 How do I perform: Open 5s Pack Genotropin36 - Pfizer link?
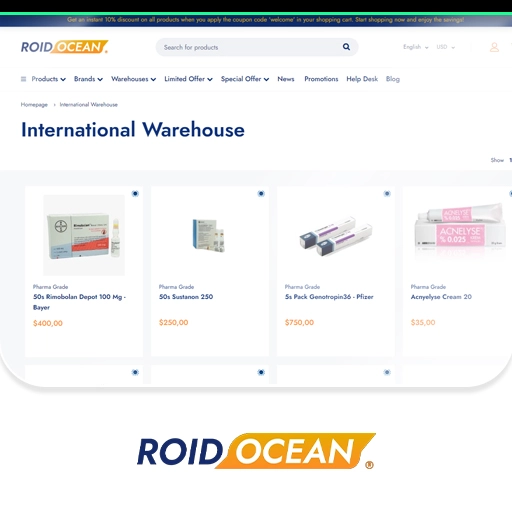329,297
